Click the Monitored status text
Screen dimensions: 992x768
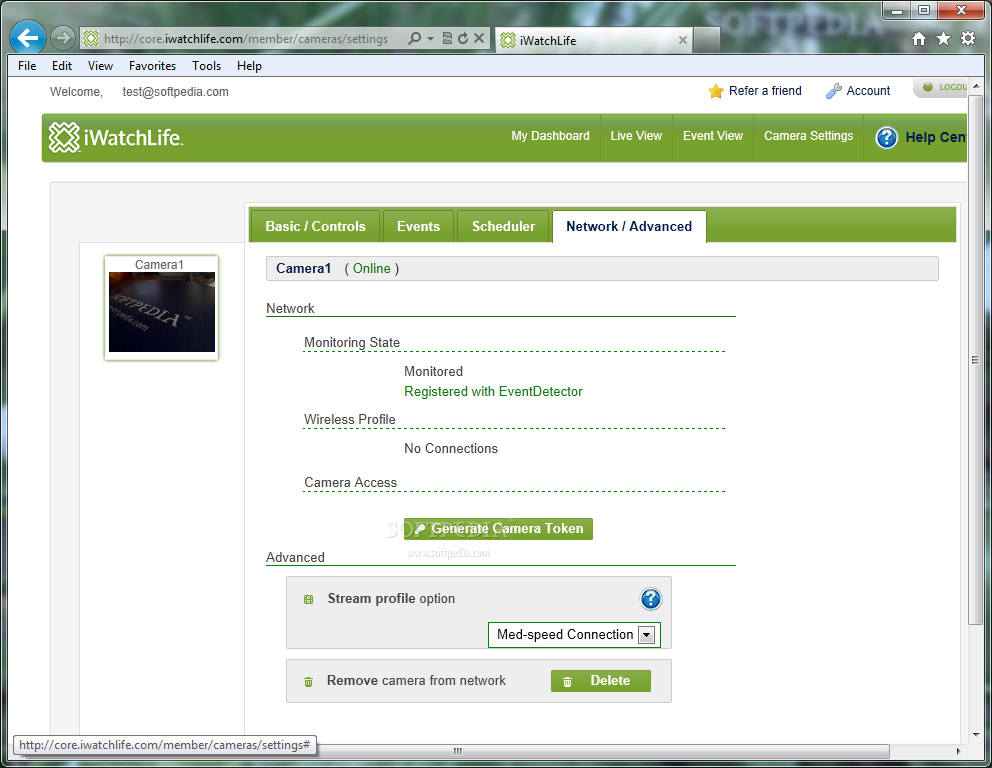433,371
